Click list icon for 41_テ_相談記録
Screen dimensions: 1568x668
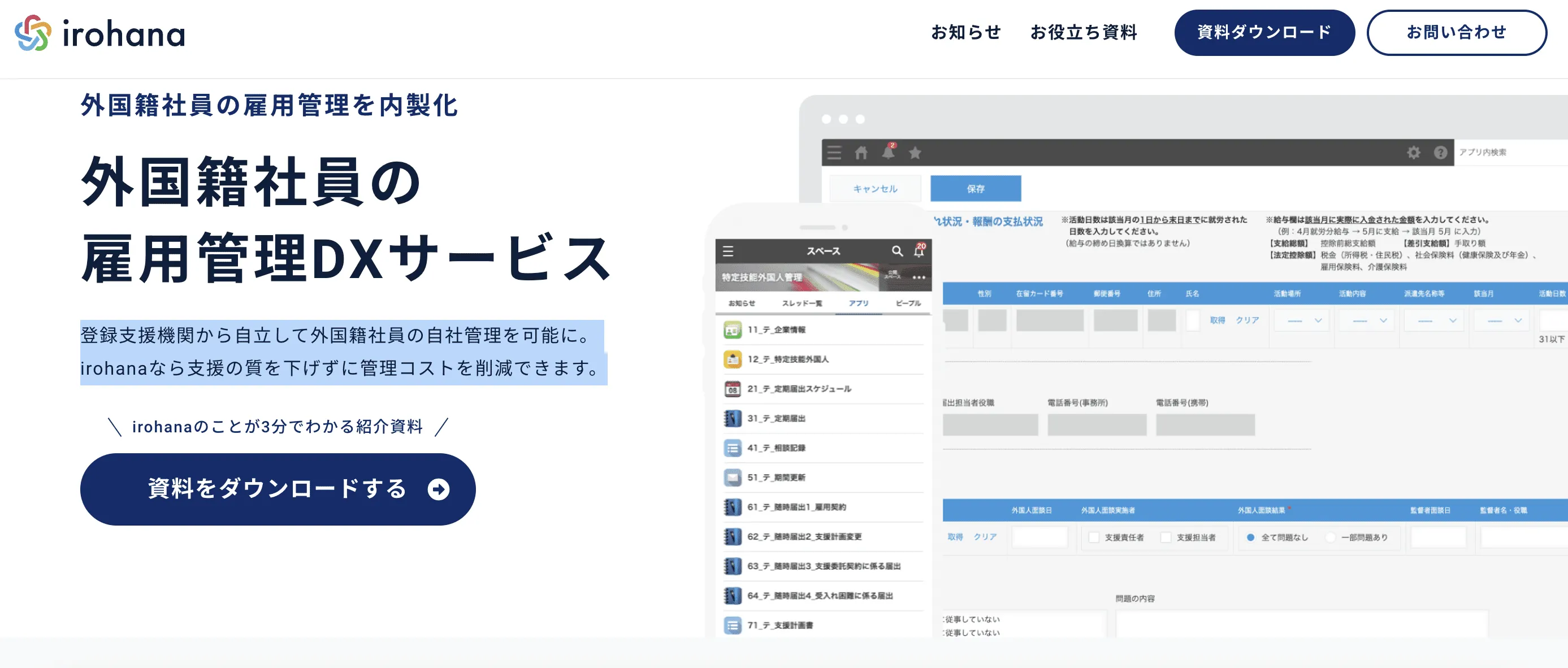[x=732, y=448]
